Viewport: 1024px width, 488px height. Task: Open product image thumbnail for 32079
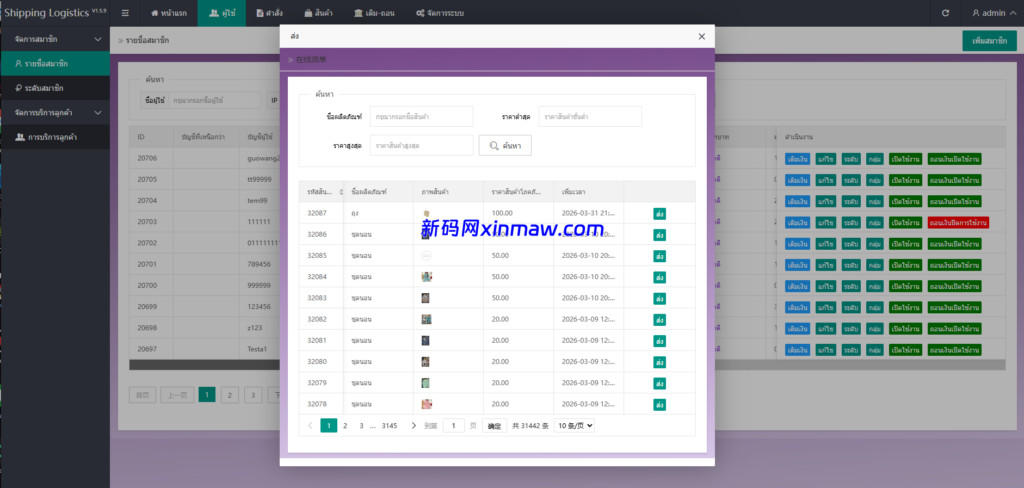(426, 383)
